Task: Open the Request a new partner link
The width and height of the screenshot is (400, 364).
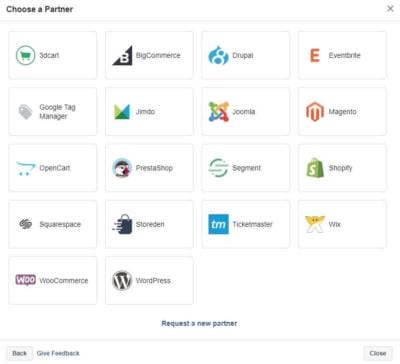Action: coord(199,323)
